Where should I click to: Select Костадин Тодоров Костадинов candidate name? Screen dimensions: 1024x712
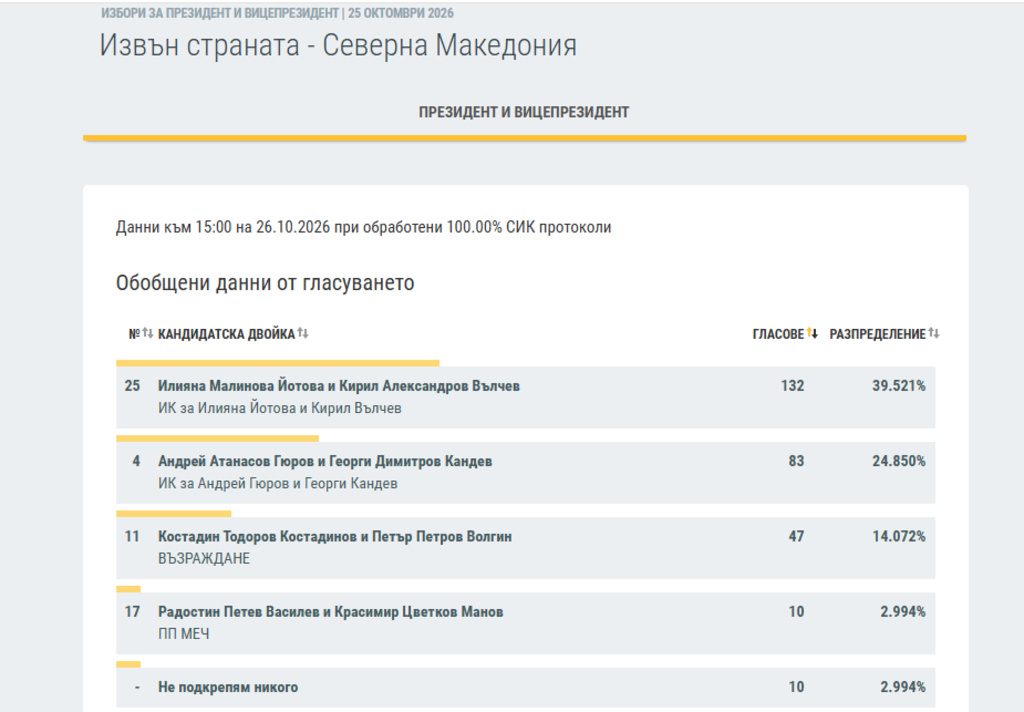(x=335, y=536)
